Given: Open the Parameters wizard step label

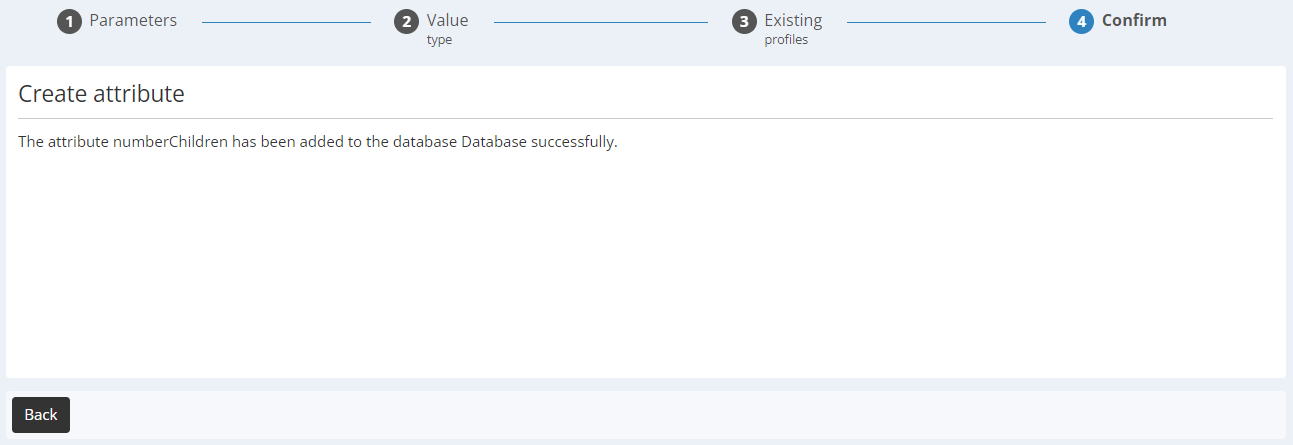Looking at the screenshot, I should [133, 20].
